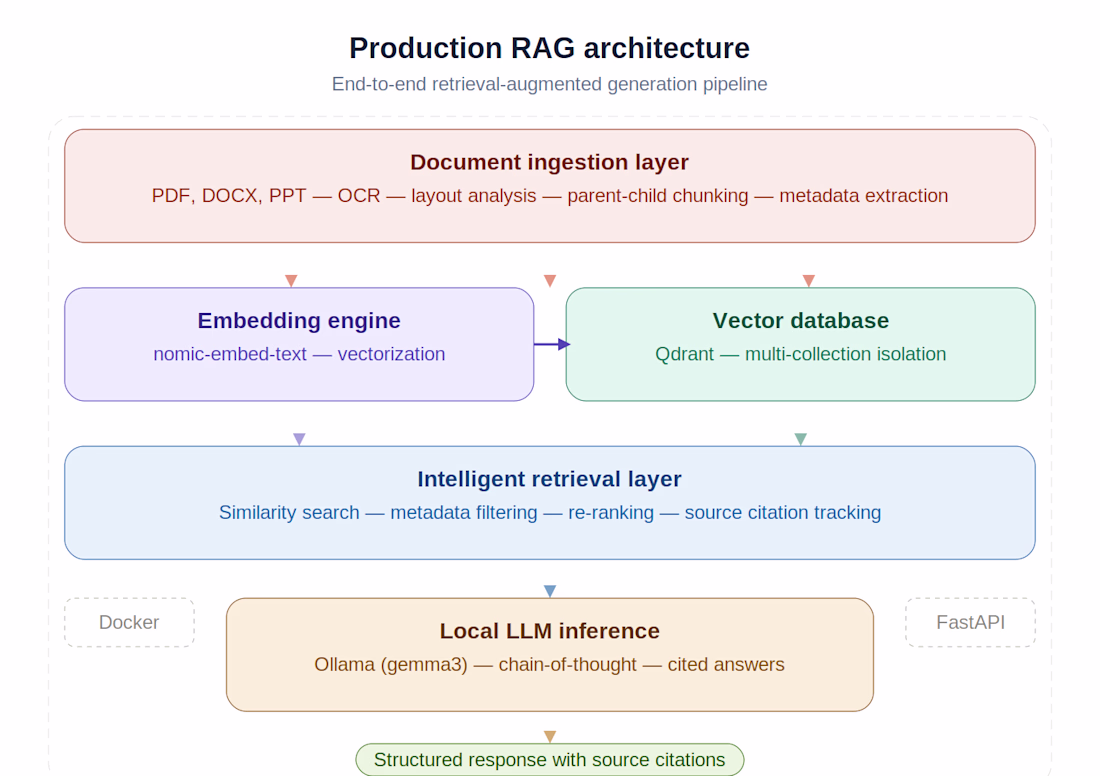Click the Docker dashed label box

click(x=129, y=622)
